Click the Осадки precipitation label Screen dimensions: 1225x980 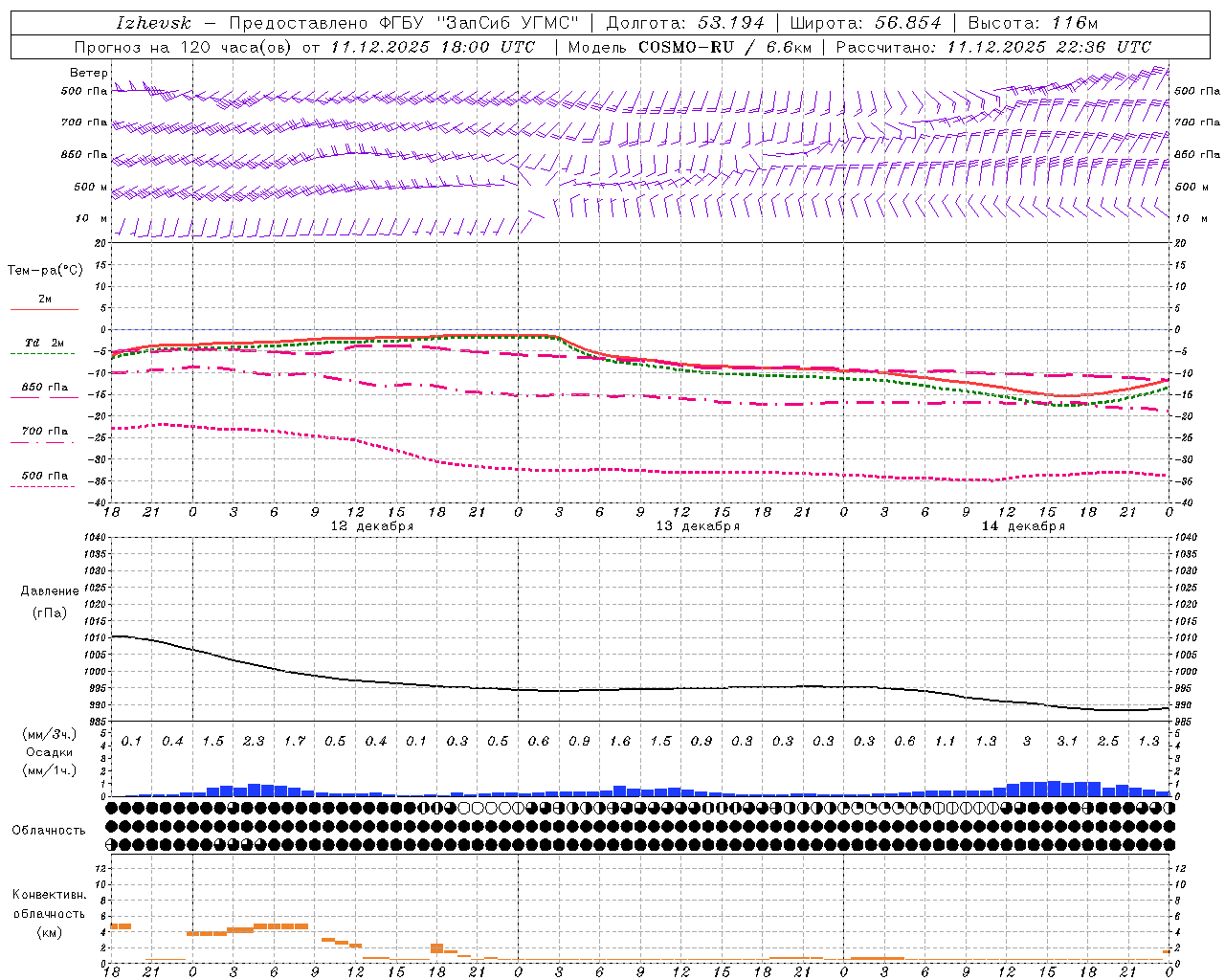[x=49, y=752]
